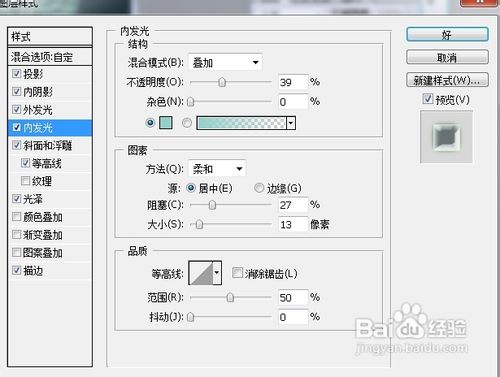Enable the 纹理 texture checkbox
The image size is (500, 377).
click(25, 181)
